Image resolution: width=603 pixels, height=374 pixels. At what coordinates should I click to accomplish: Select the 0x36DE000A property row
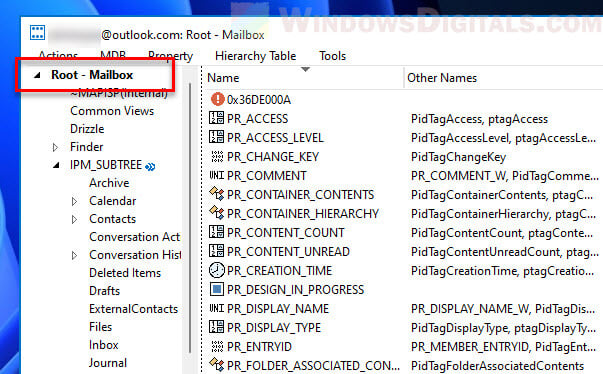259,100
